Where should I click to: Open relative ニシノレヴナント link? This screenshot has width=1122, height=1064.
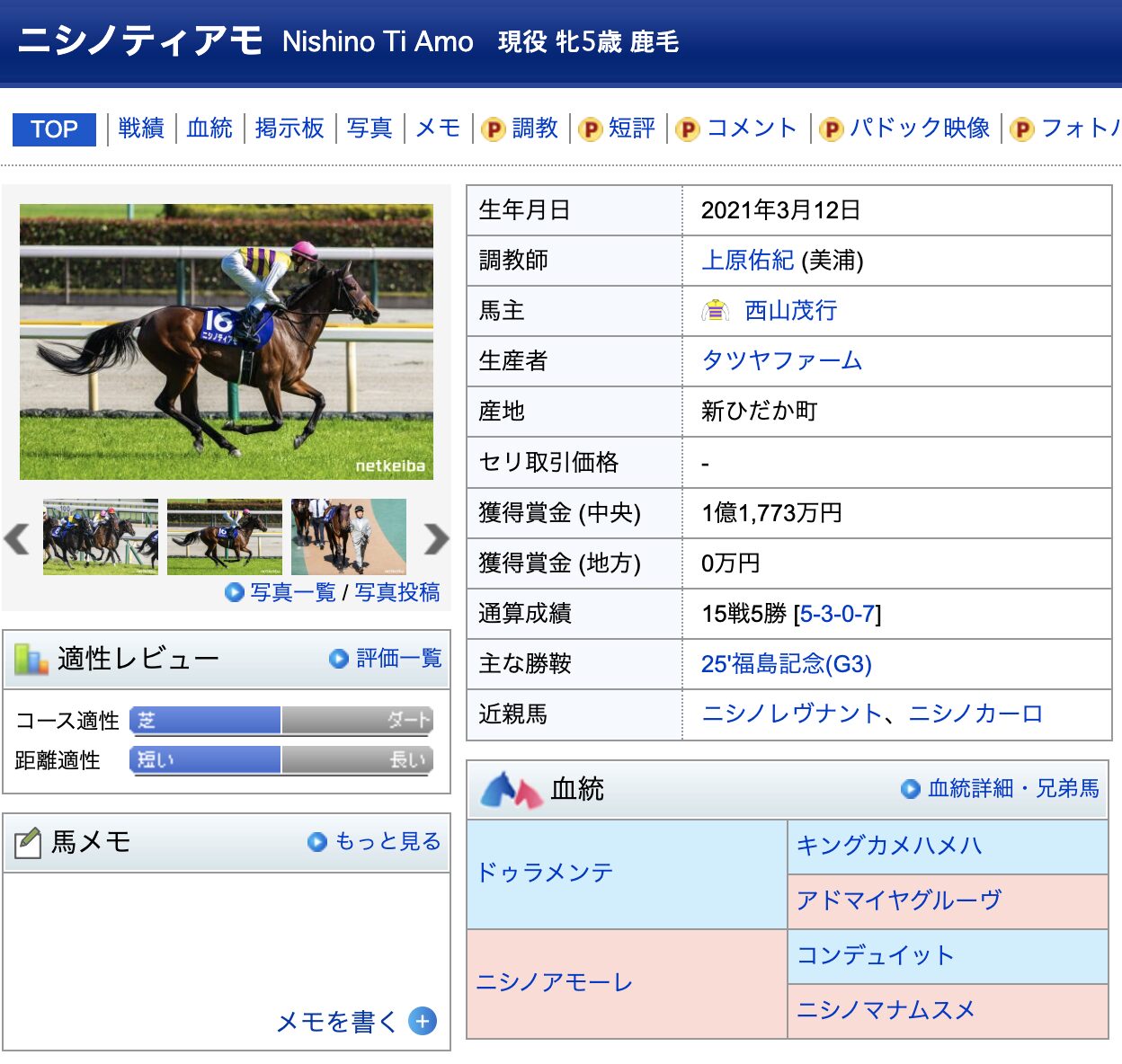click(x=791, y=714)
